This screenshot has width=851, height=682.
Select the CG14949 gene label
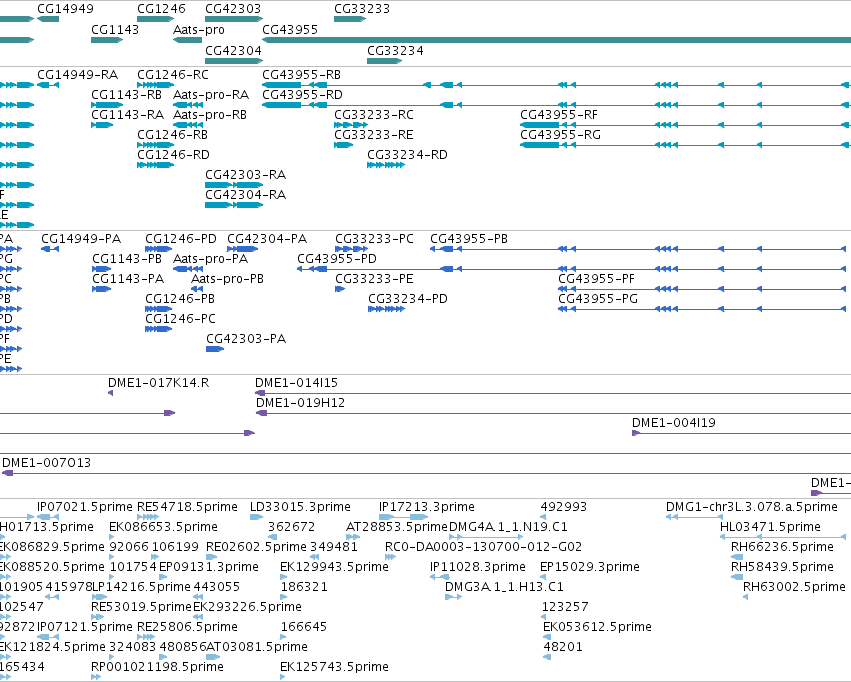tap(65, 9)
